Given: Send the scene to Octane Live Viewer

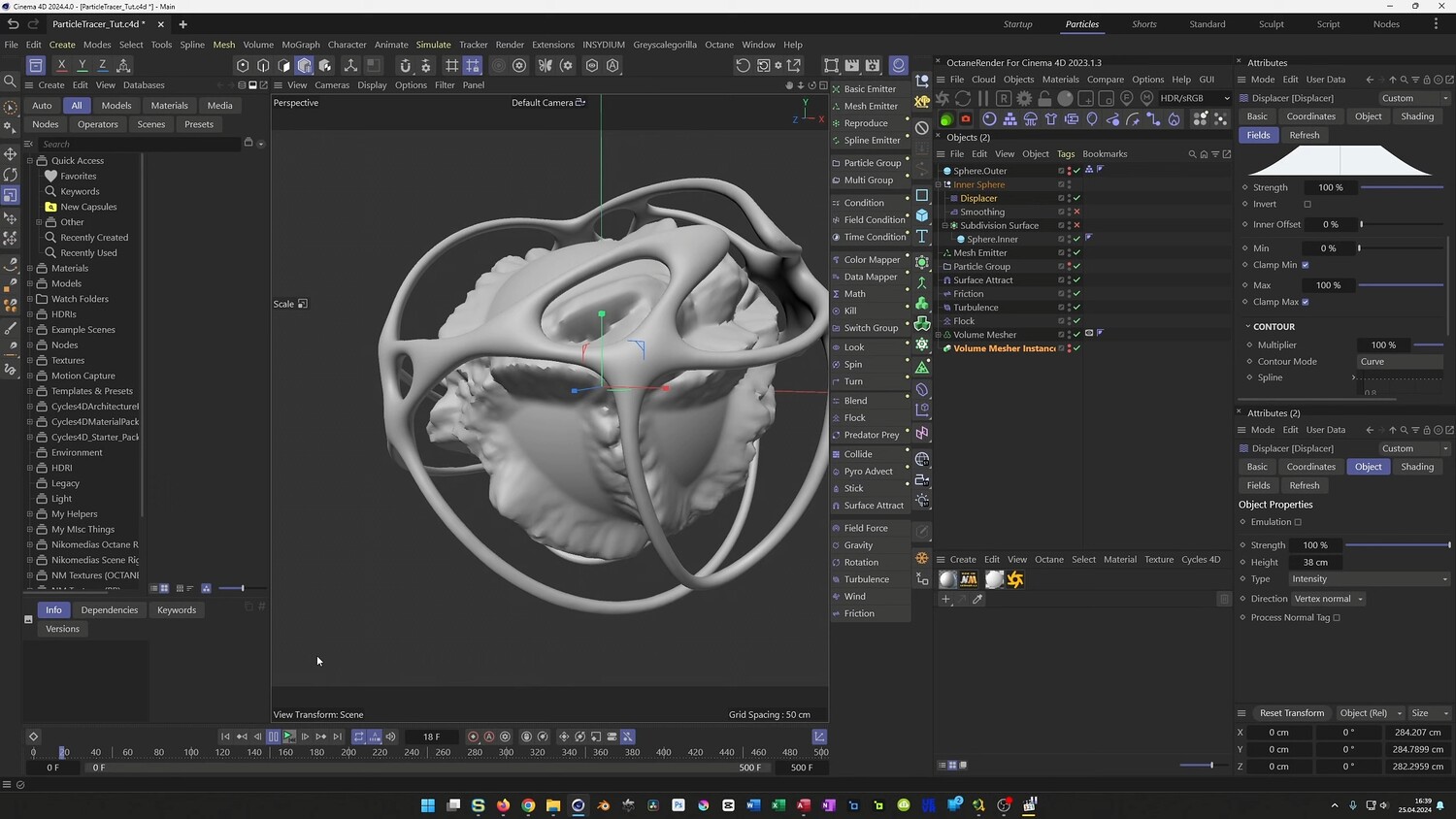Looking at the screenshot, I should pos(943,98).
